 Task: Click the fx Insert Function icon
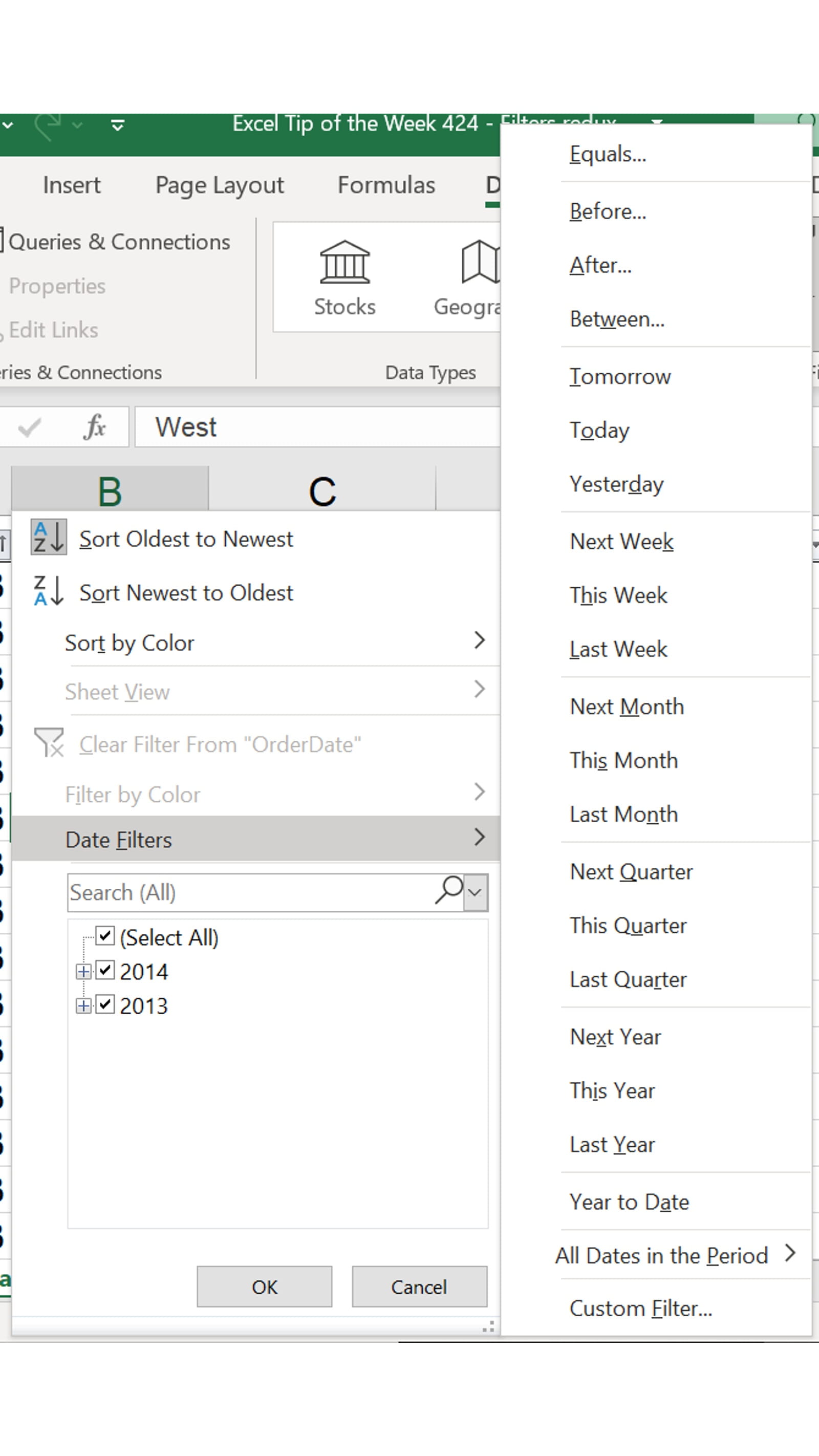tap(95, 427)
